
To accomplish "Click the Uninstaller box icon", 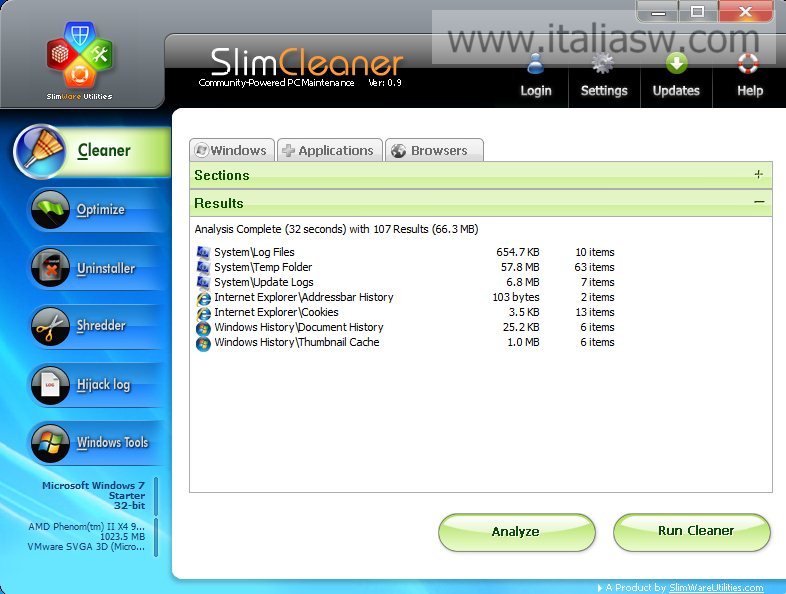I will 50,268.
